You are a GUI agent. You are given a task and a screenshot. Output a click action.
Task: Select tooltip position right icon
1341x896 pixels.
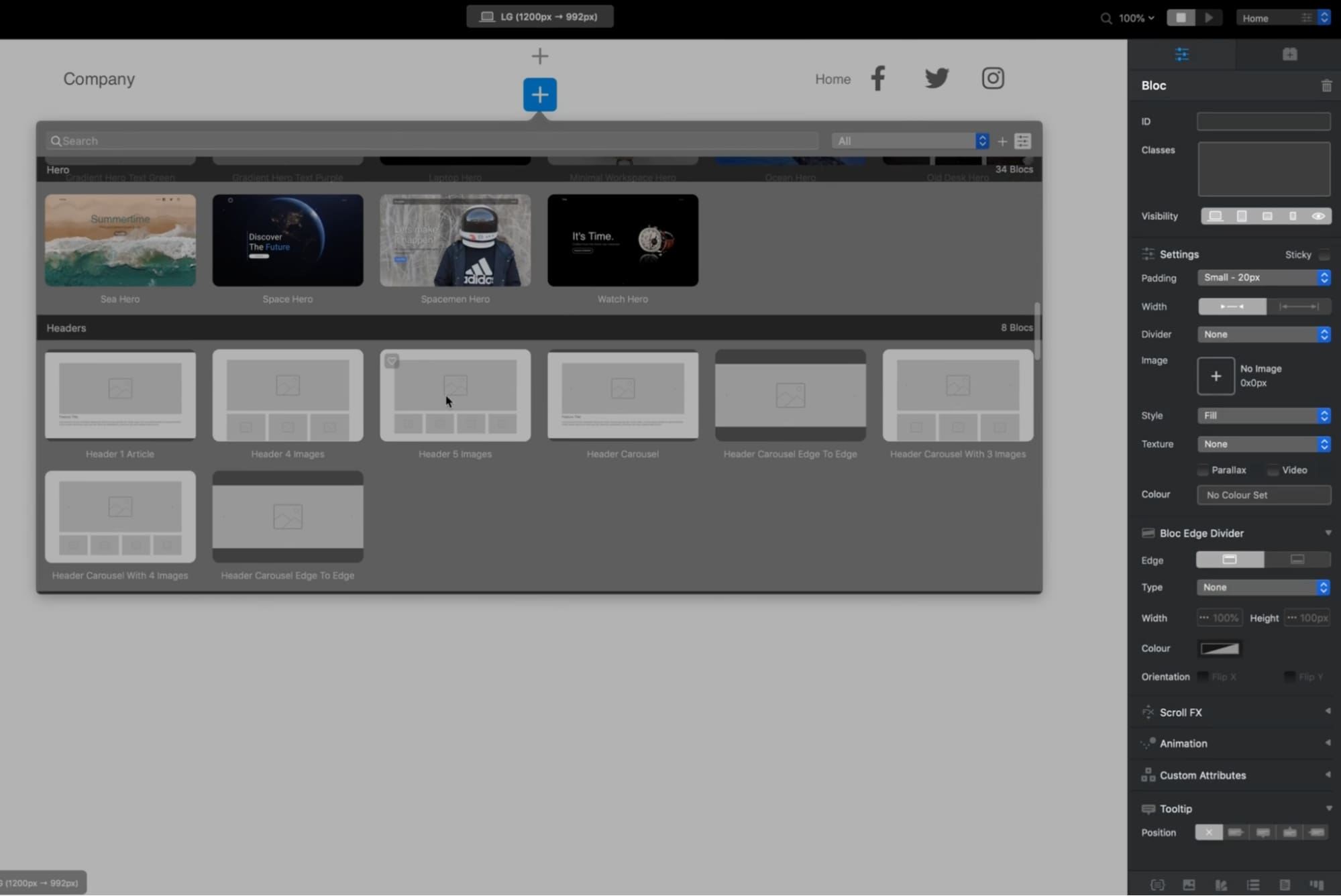point(1317,832)
